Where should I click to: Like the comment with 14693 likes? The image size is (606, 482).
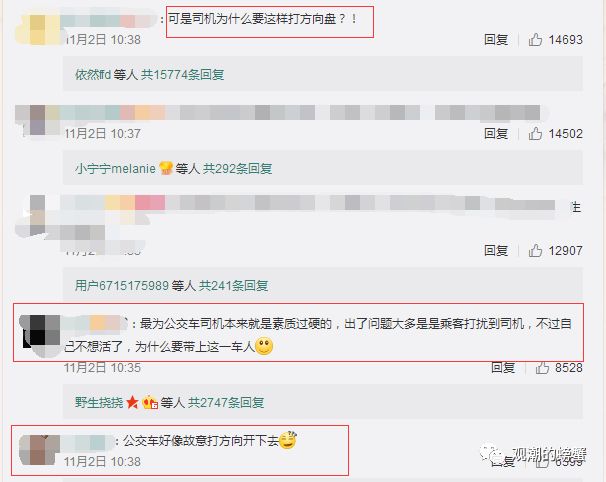point(535,39)
